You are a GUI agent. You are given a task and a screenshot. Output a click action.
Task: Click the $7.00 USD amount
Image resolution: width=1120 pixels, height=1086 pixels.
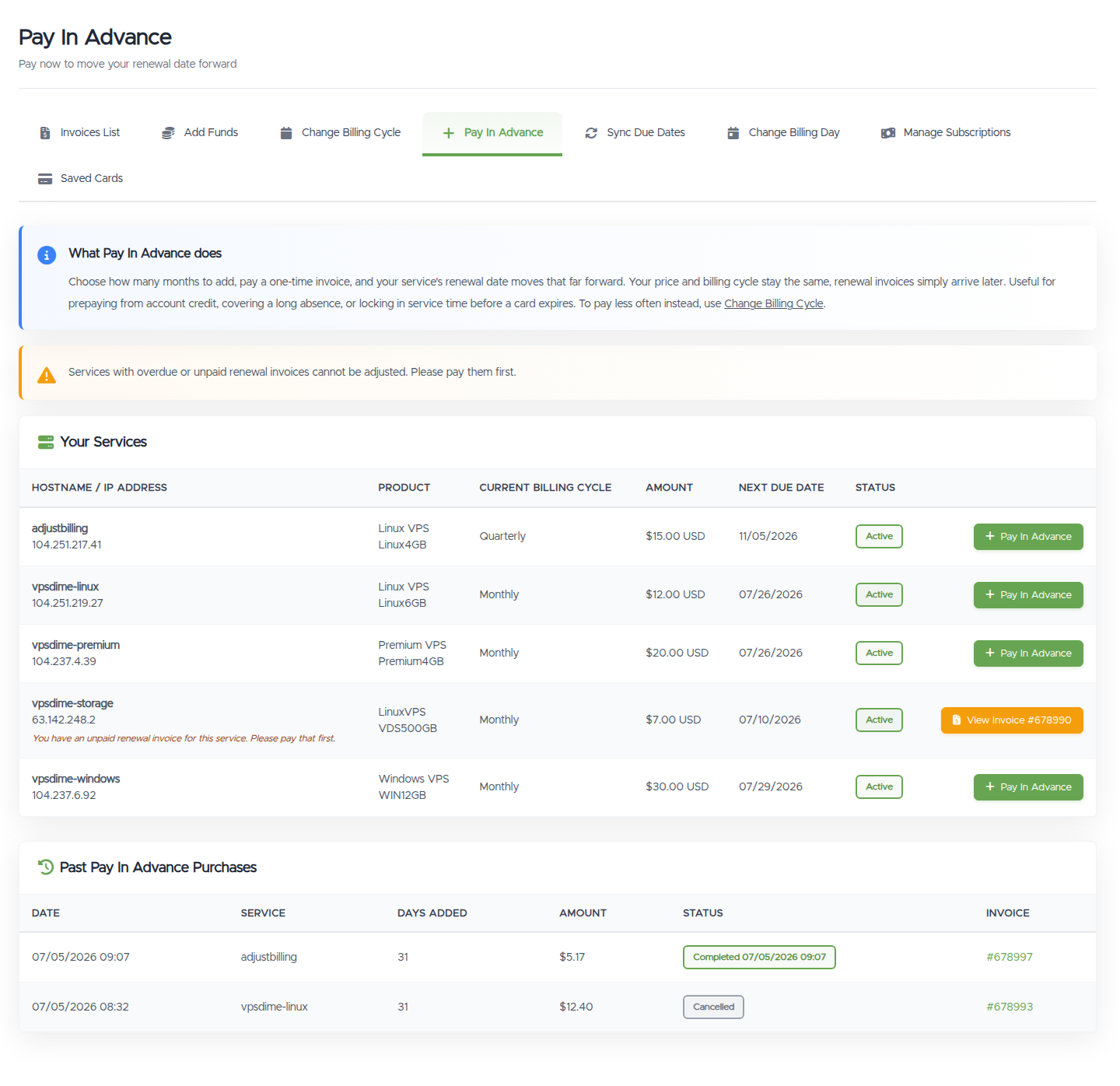[674, 720]
